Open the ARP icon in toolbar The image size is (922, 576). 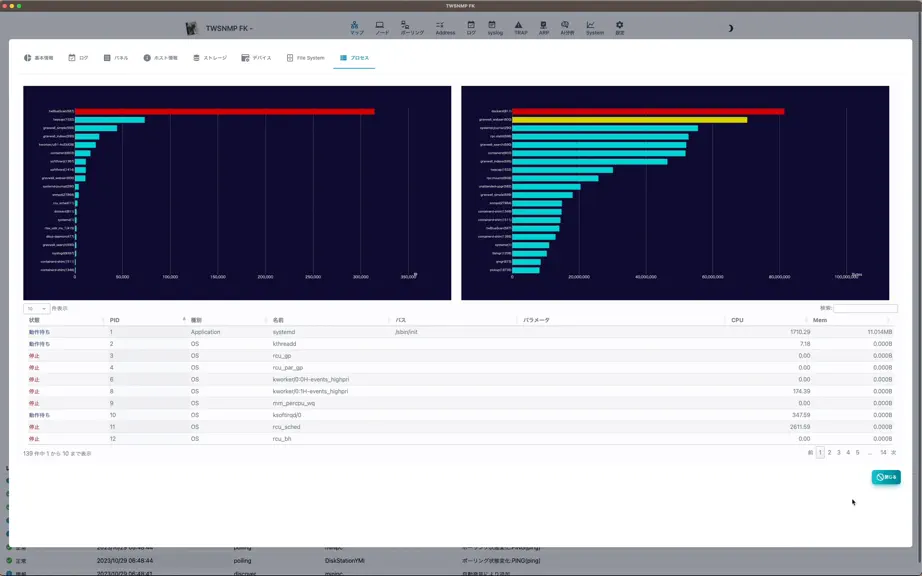pos(543,28)
